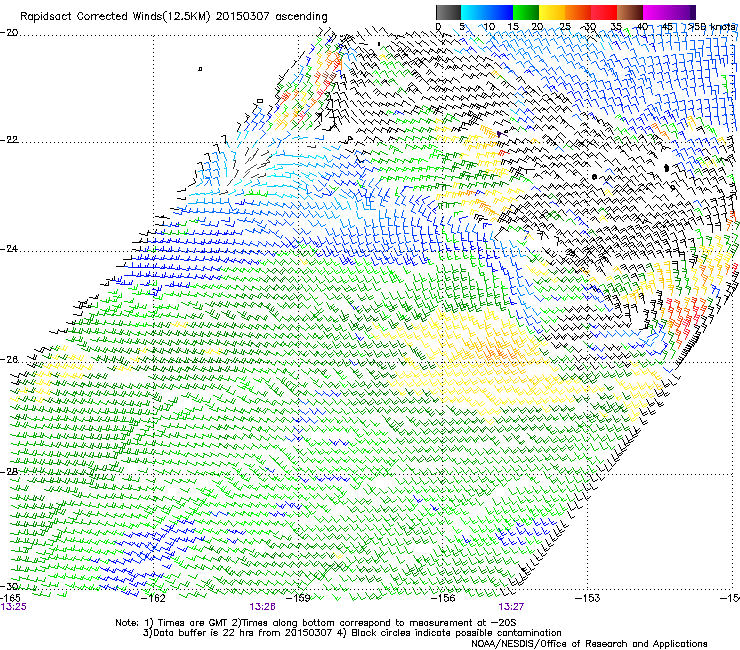
Task: Click the latitude label -22
Action: [x=9, y=140]
